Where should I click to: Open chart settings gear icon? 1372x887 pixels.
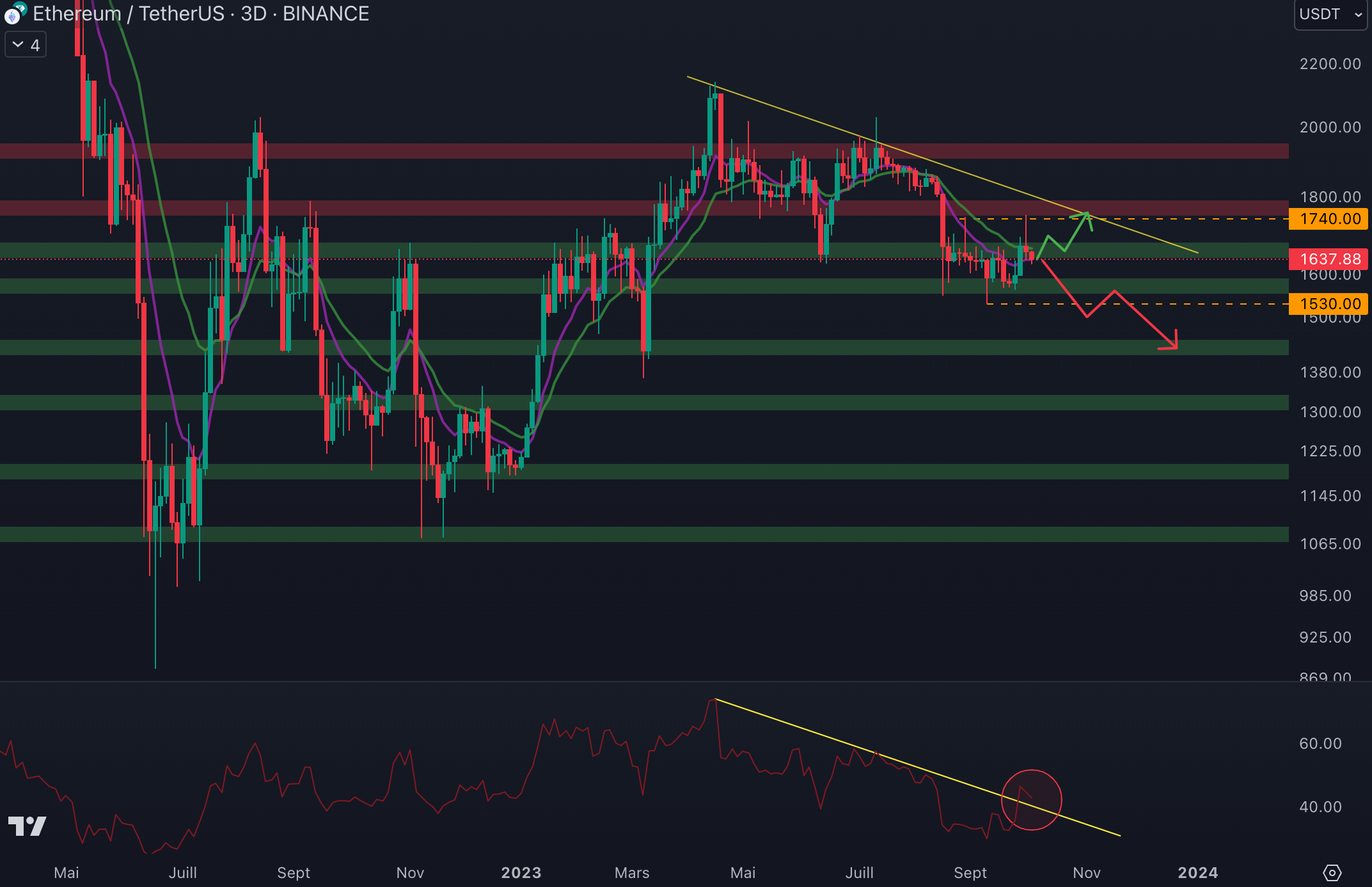coord(1332,872)
